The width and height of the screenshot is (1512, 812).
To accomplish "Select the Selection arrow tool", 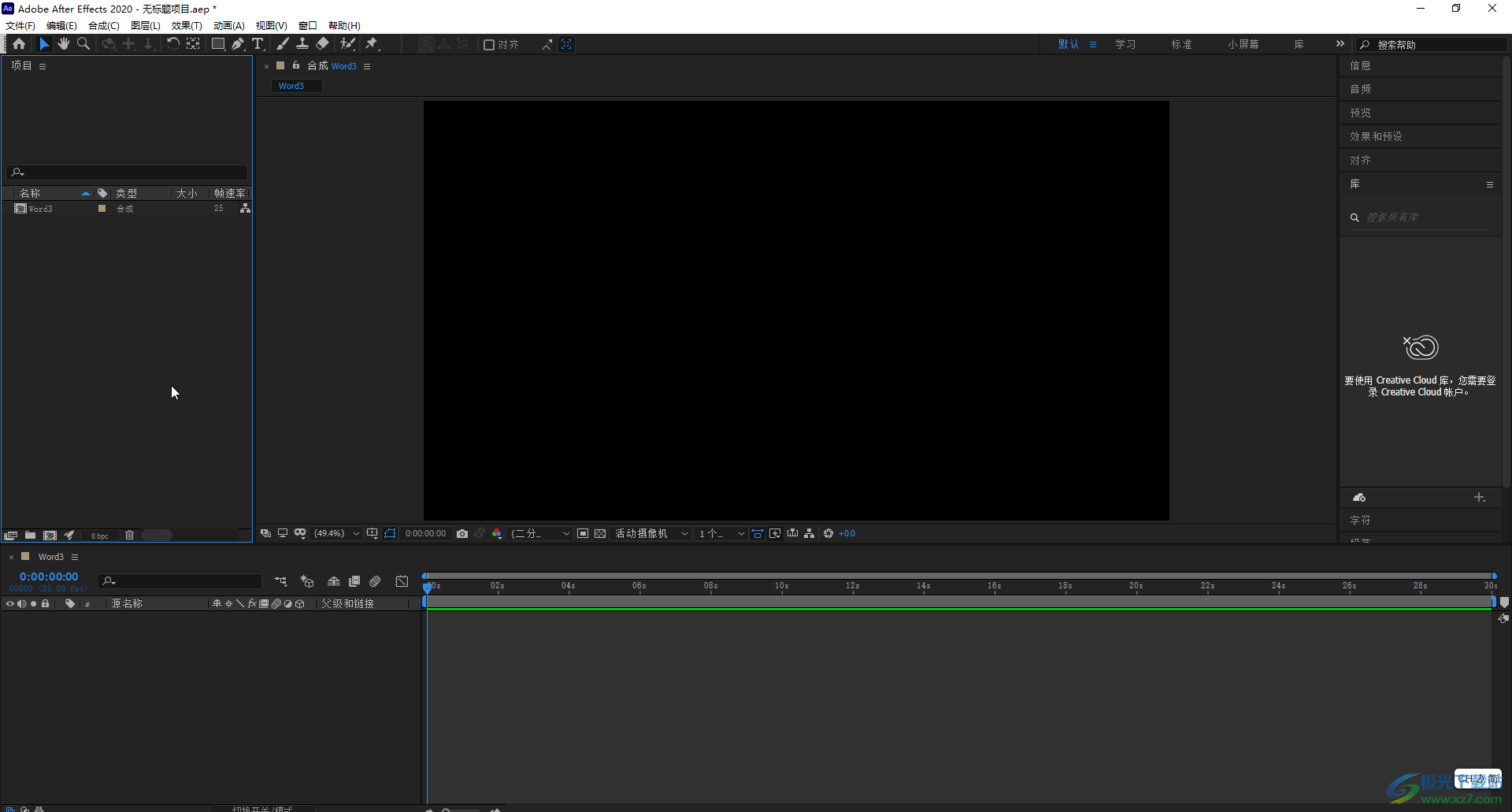I will (x=44, y=44).
